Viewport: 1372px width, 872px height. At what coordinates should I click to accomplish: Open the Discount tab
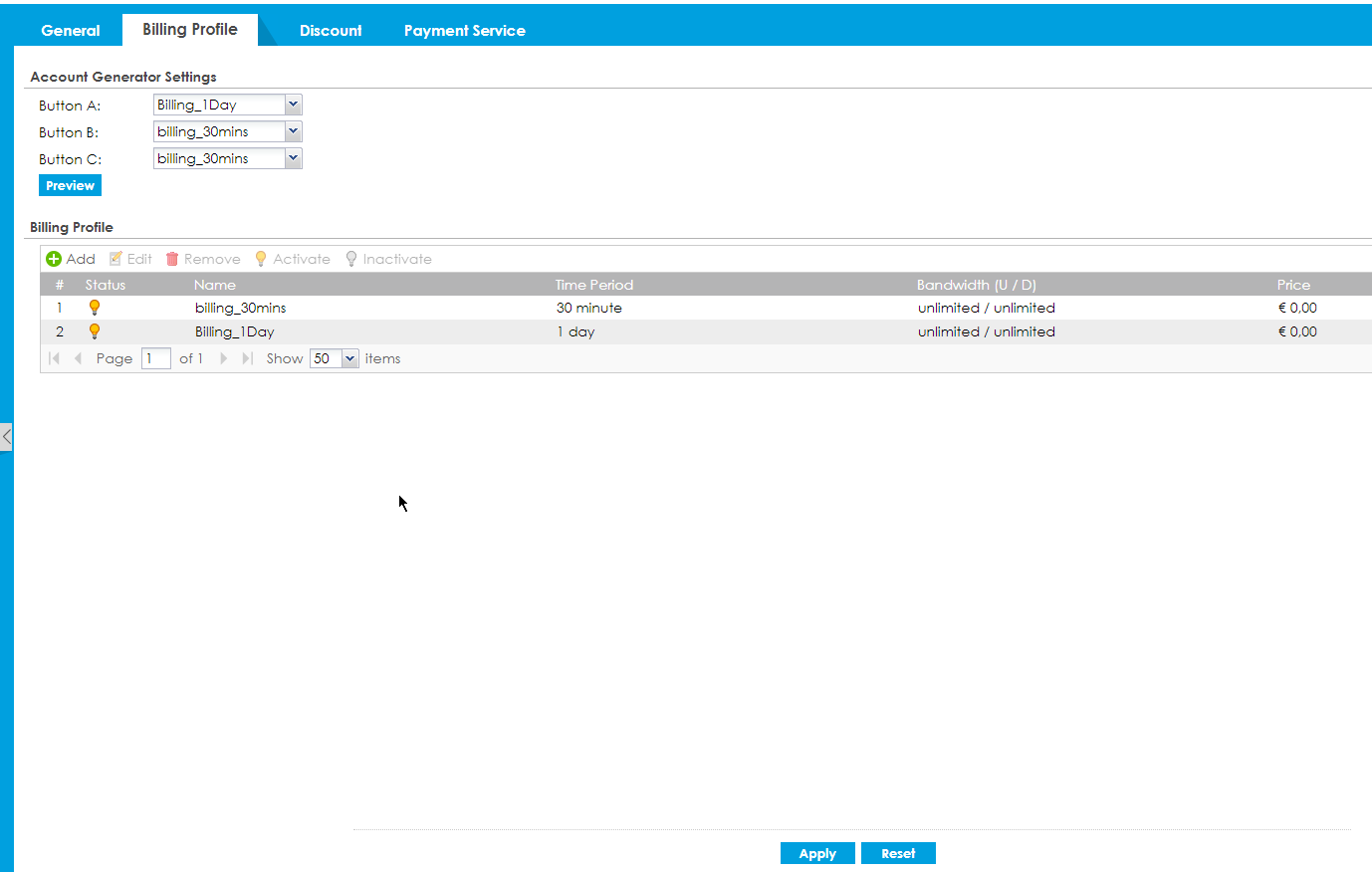tap(331, 30)
